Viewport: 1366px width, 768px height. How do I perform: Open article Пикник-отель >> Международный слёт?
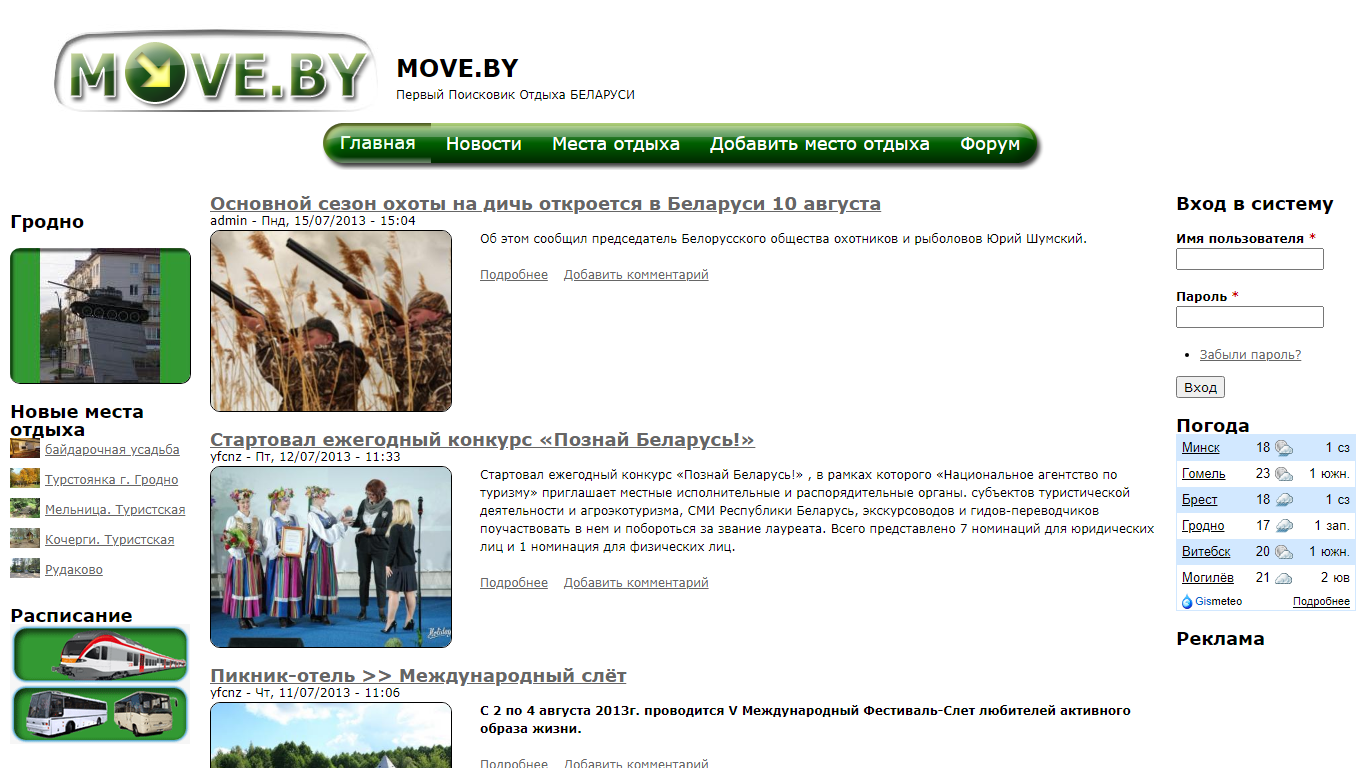(418, 676)
